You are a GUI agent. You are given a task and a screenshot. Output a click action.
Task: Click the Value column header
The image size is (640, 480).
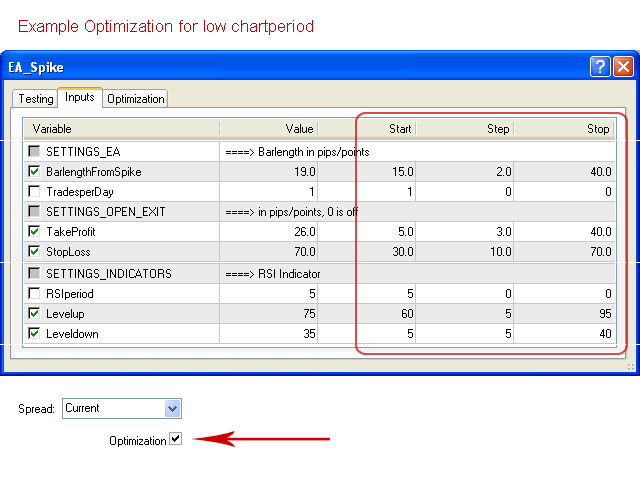point(268,129)
